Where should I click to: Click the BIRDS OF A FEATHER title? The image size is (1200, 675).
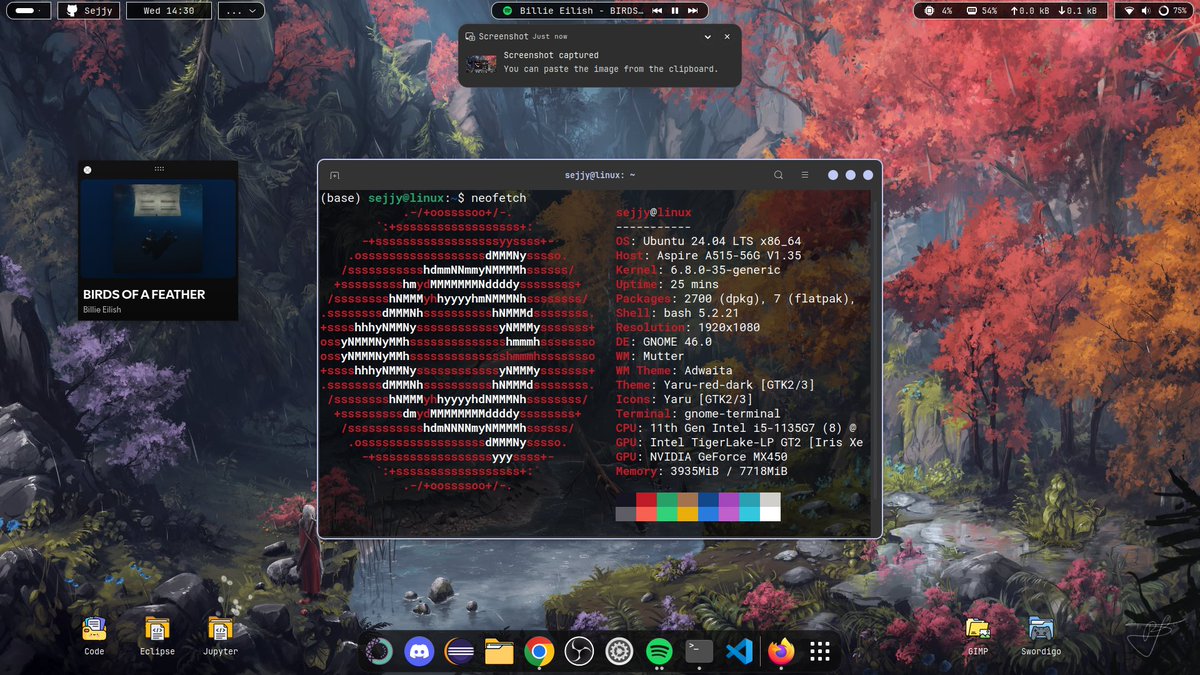tap(144, 294)
